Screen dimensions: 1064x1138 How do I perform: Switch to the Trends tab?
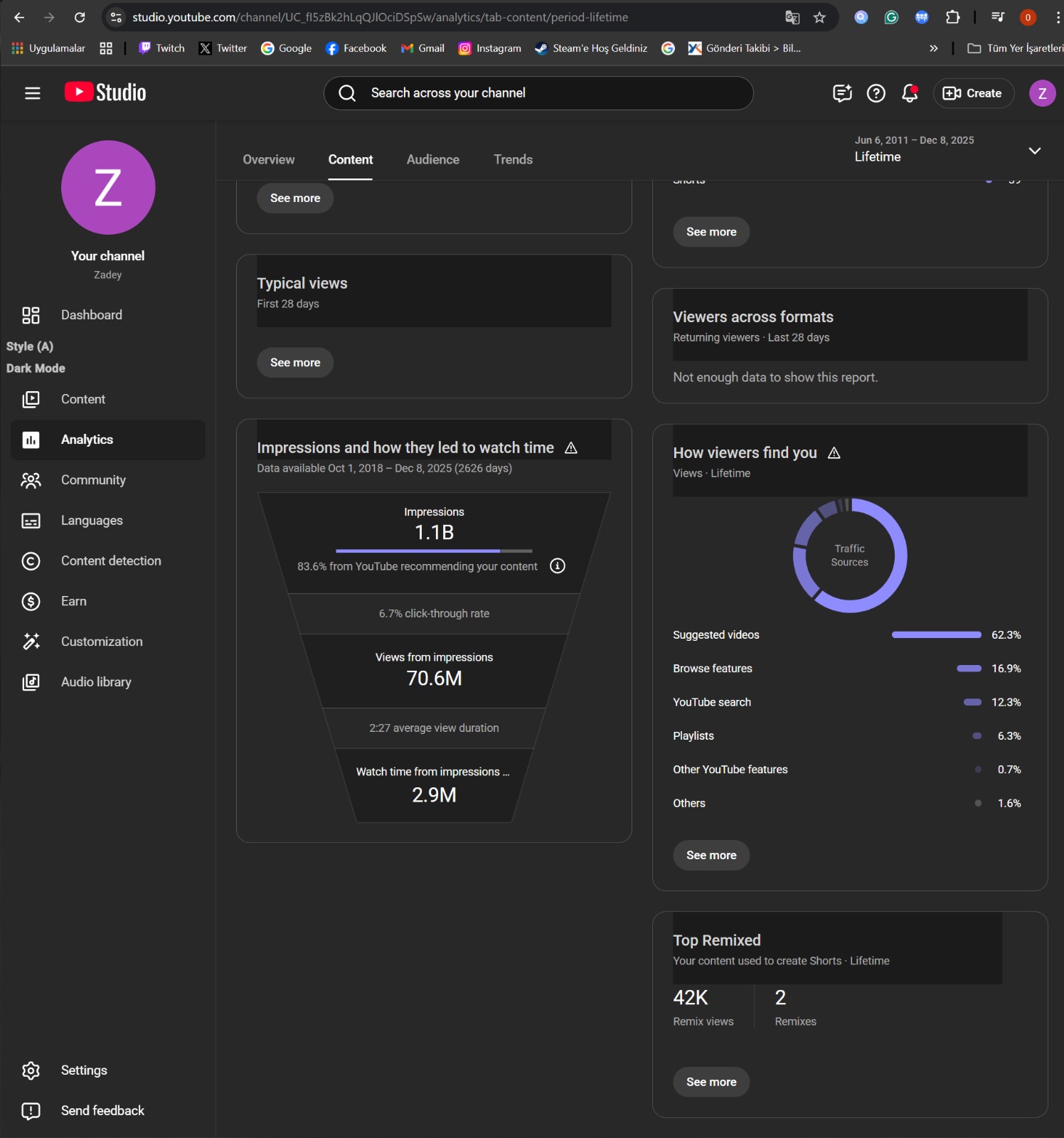(513, 159)
